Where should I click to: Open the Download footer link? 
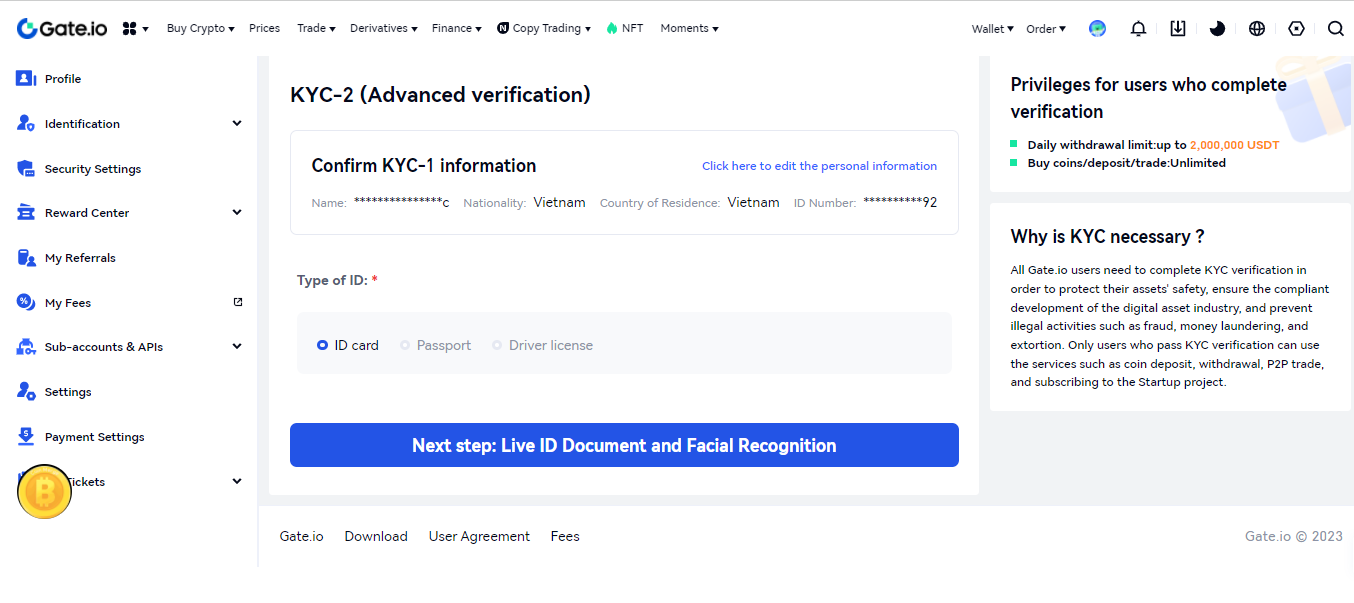pos(376,536)
